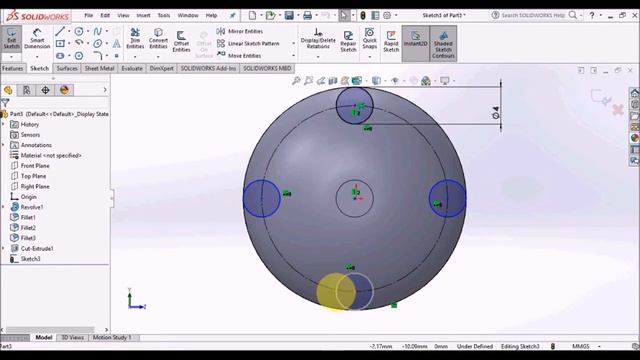Click Zoom to Area magnifier icon

click(x=308, y=81)
